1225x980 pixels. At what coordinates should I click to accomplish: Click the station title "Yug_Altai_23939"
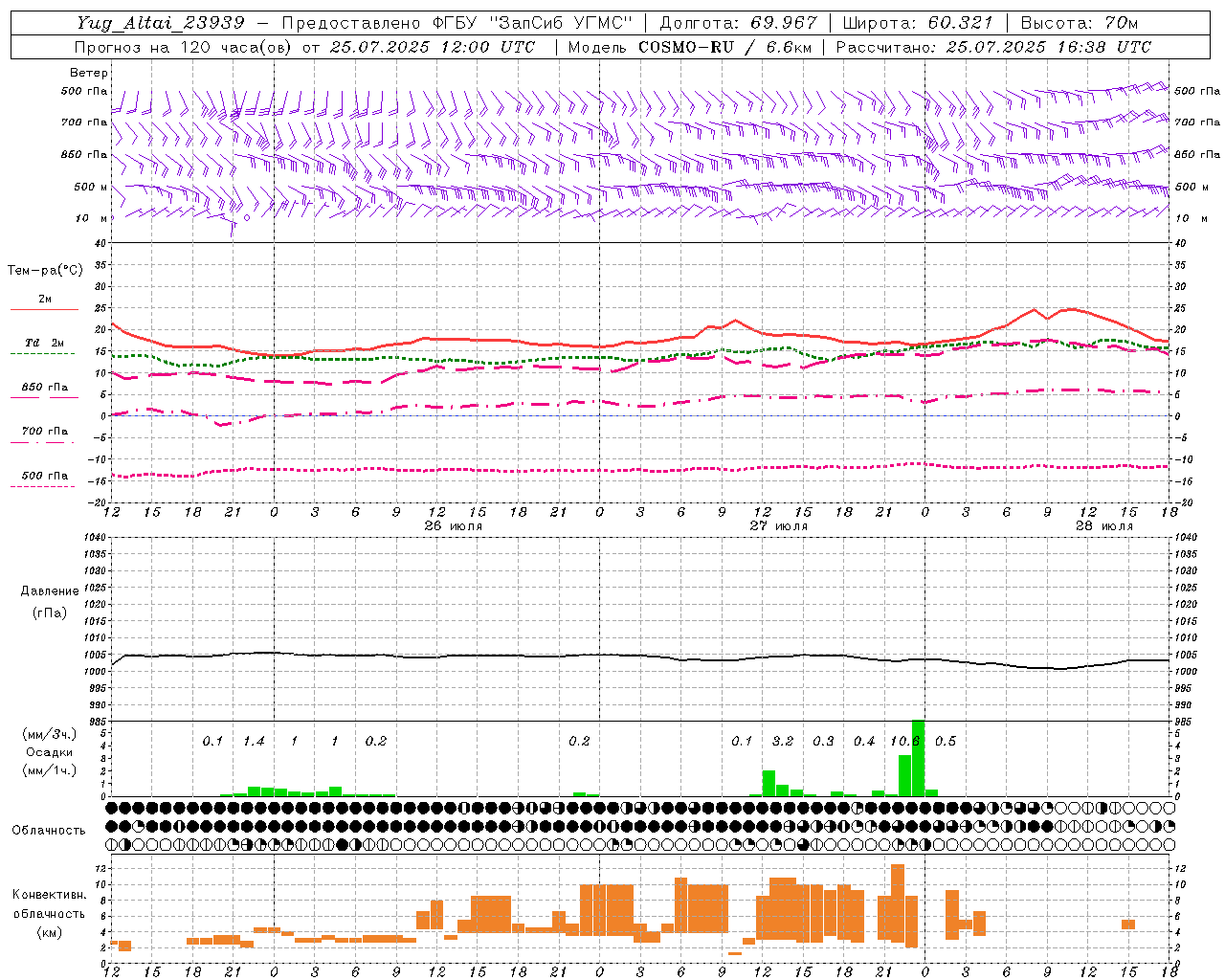(x=160, y=23)
